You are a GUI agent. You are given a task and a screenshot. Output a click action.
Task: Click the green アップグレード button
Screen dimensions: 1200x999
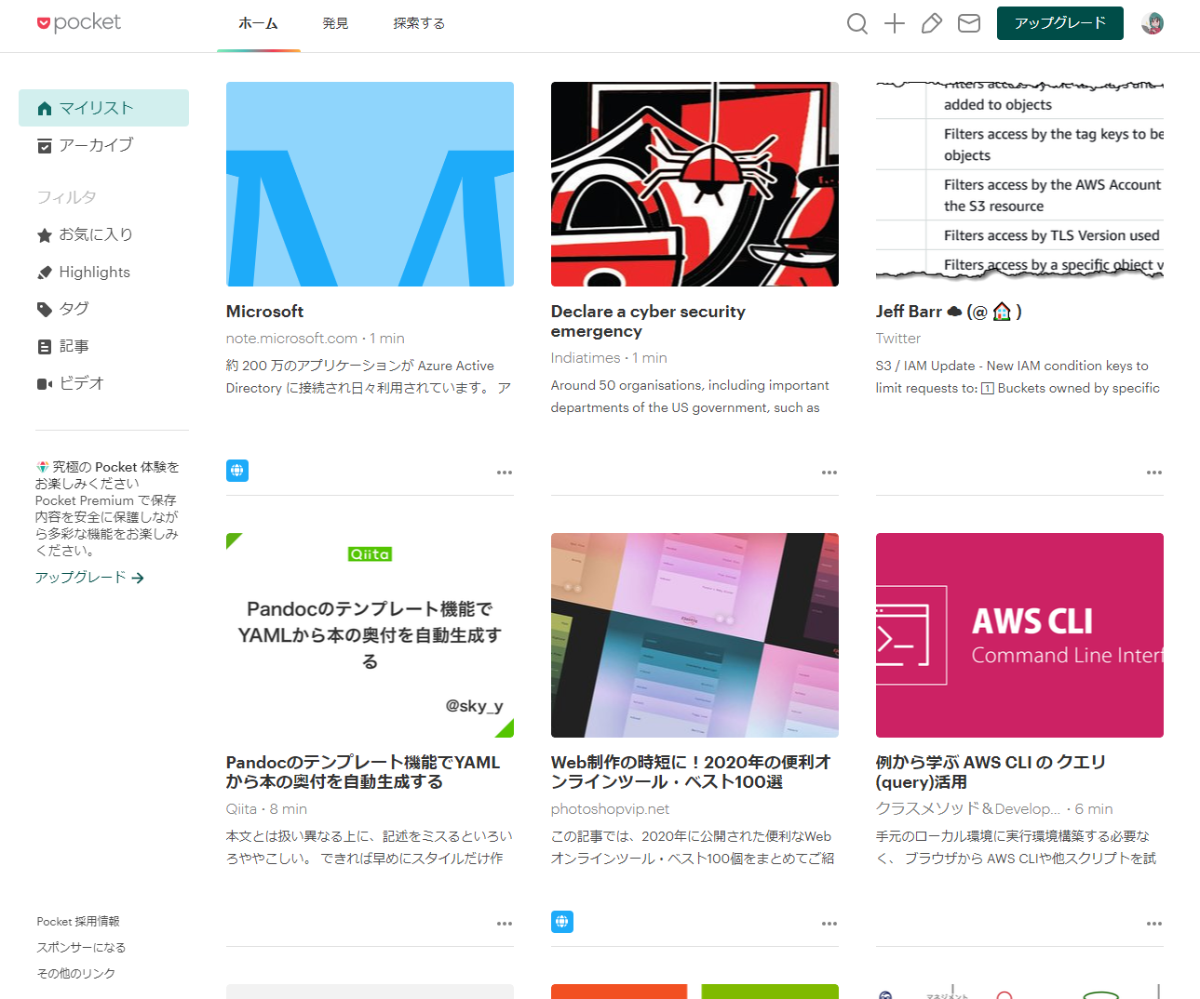click(1060, 24)
